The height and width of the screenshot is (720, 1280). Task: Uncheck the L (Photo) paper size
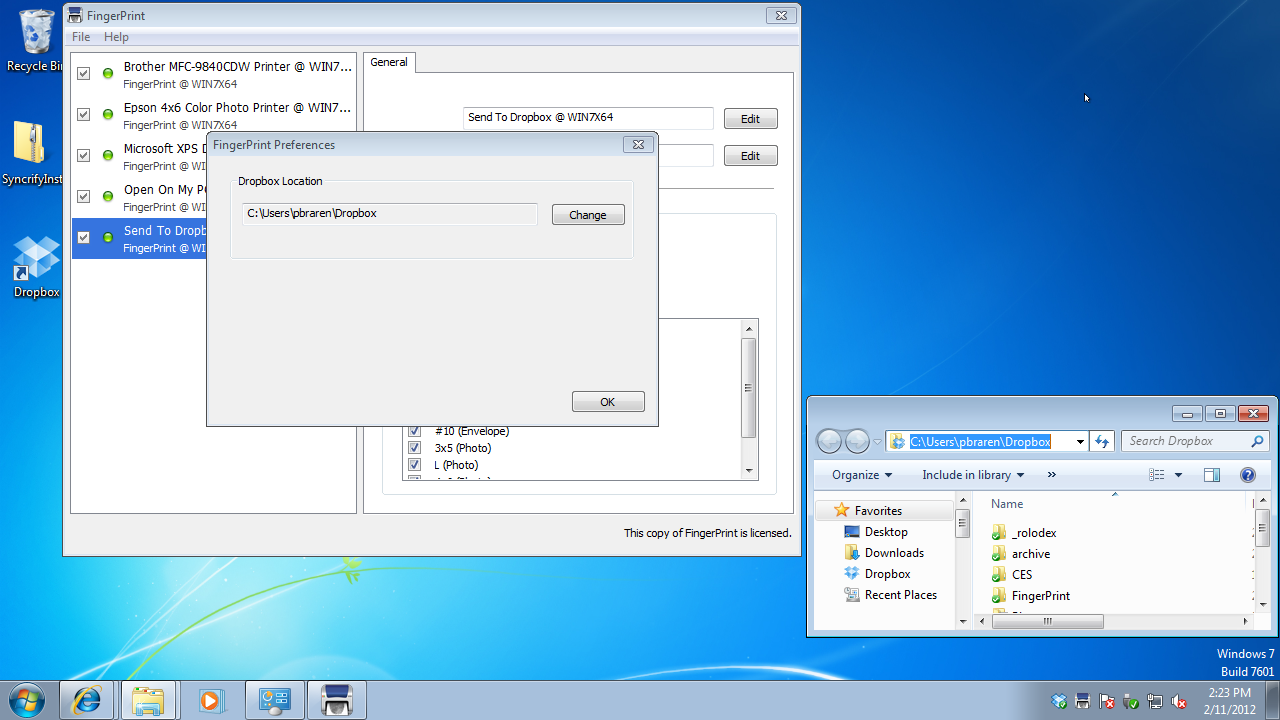click(x=414, y=465)
